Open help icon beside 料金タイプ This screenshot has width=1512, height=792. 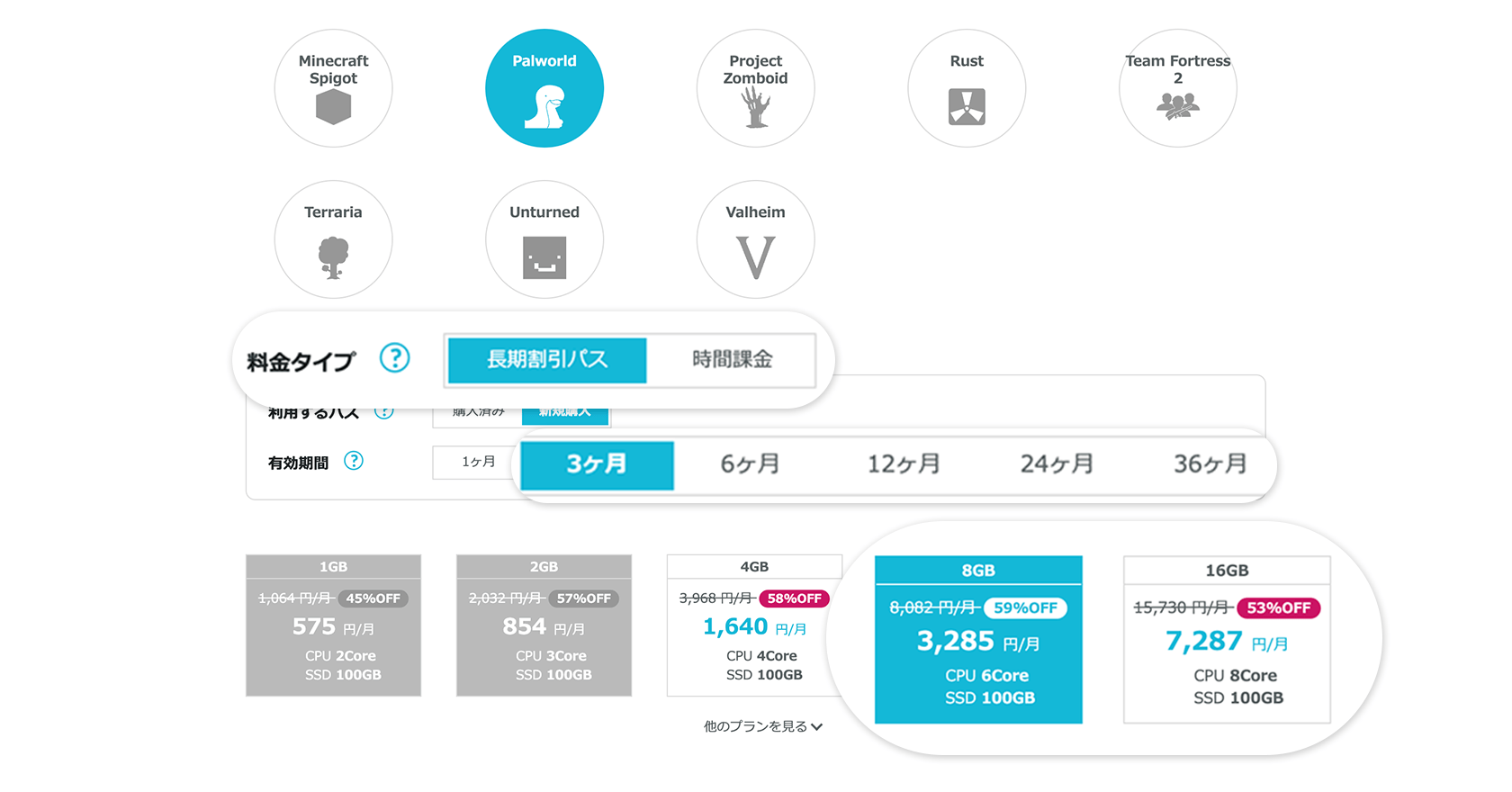[394, 358]
